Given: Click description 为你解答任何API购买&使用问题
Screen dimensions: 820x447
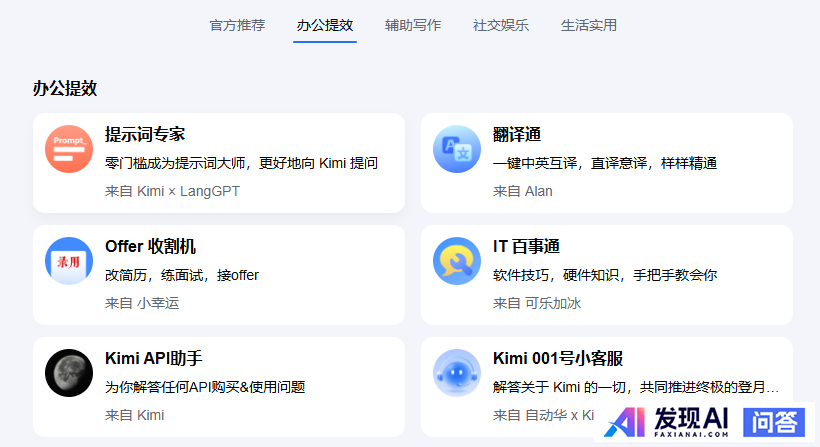Looking at the screenshot, I should click(x=205, y=387).
